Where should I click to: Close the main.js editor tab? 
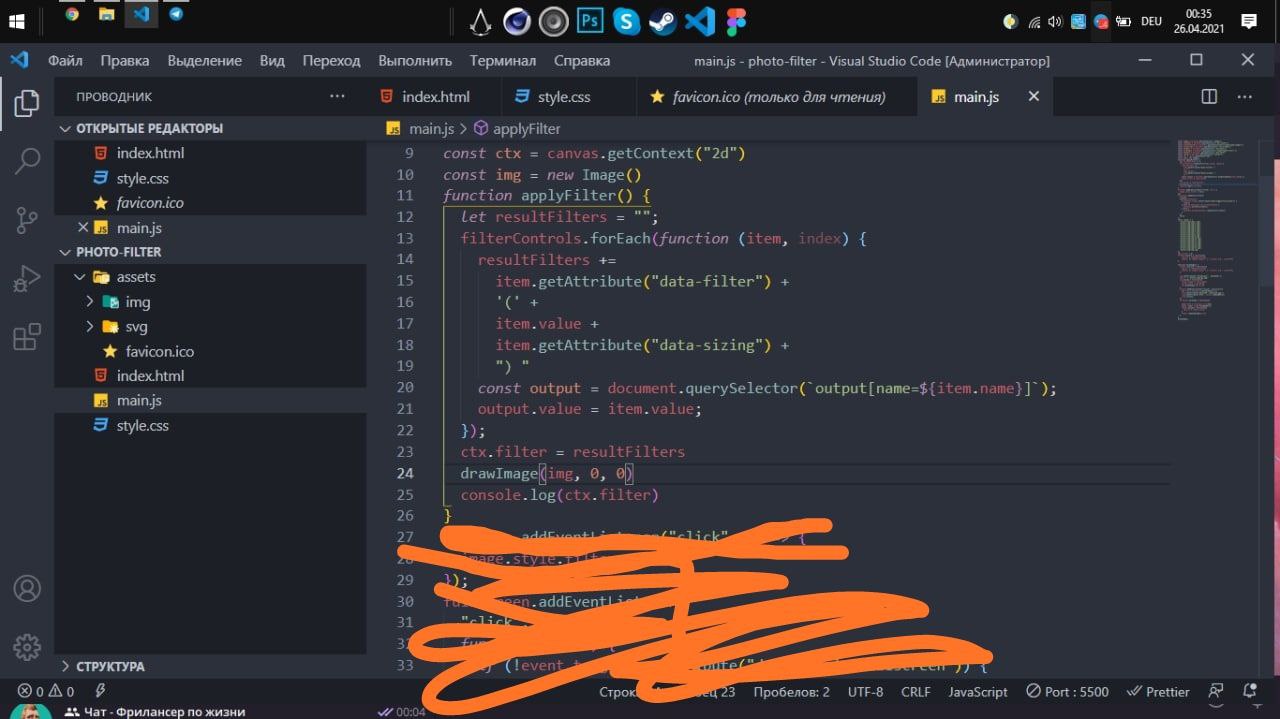1034,97
